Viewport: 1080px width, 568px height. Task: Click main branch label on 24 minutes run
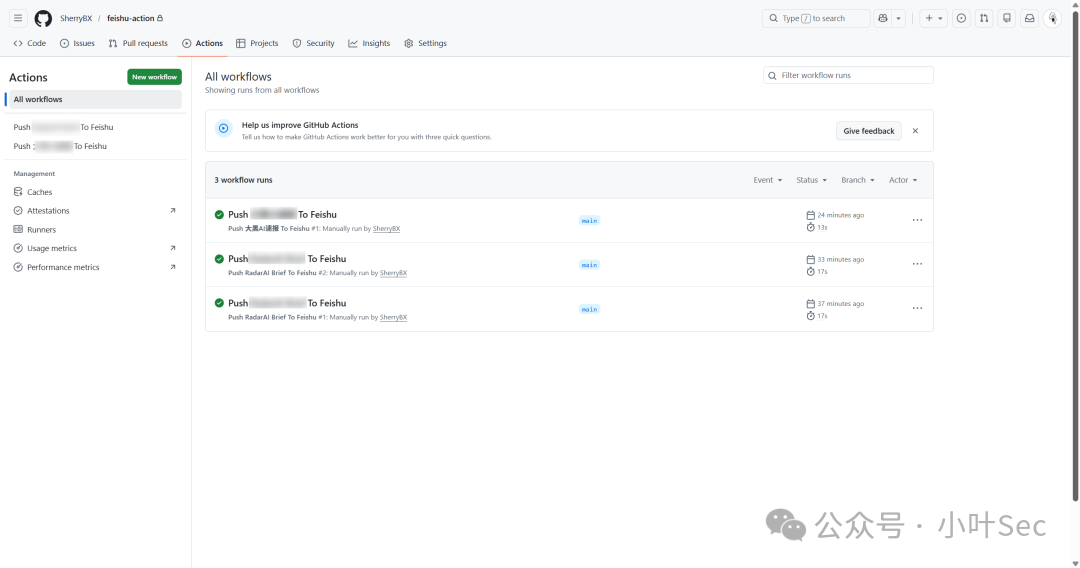(589, 221)
